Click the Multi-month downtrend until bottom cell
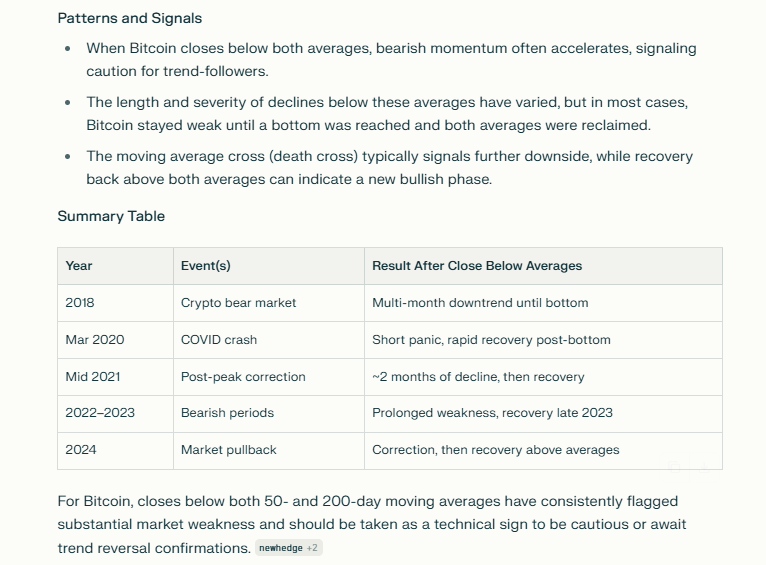 [x=480, y=303]
